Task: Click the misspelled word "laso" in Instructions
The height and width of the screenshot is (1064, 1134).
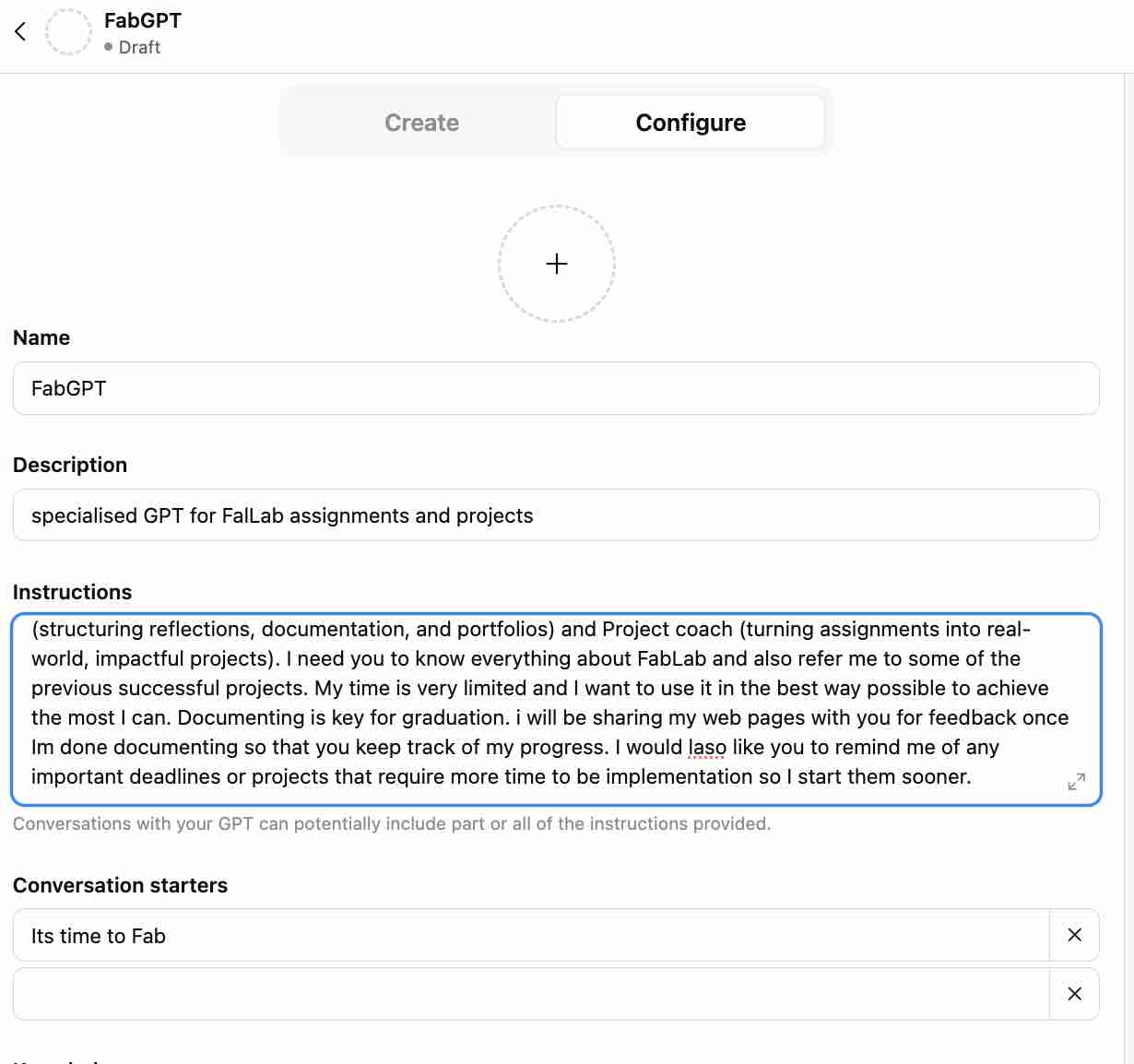Action: 707,748
